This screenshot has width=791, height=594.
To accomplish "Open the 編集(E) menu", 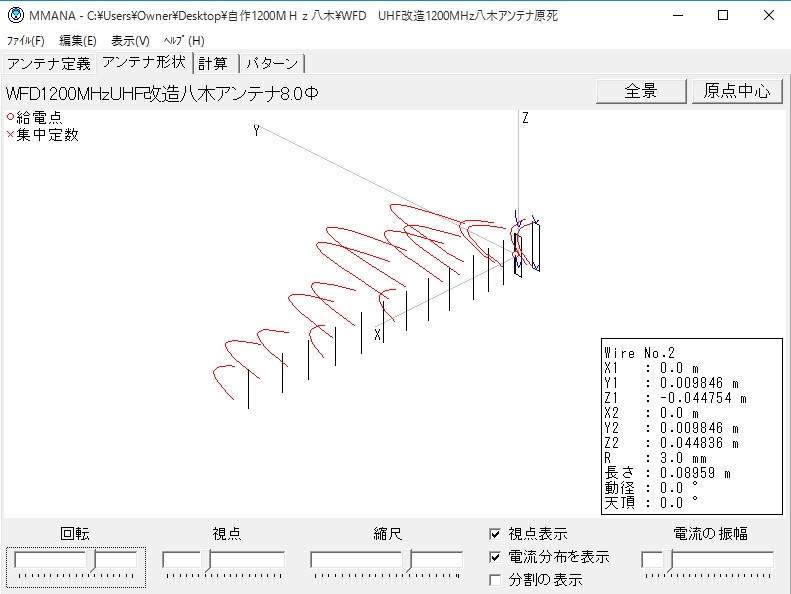I will point(78,41).
